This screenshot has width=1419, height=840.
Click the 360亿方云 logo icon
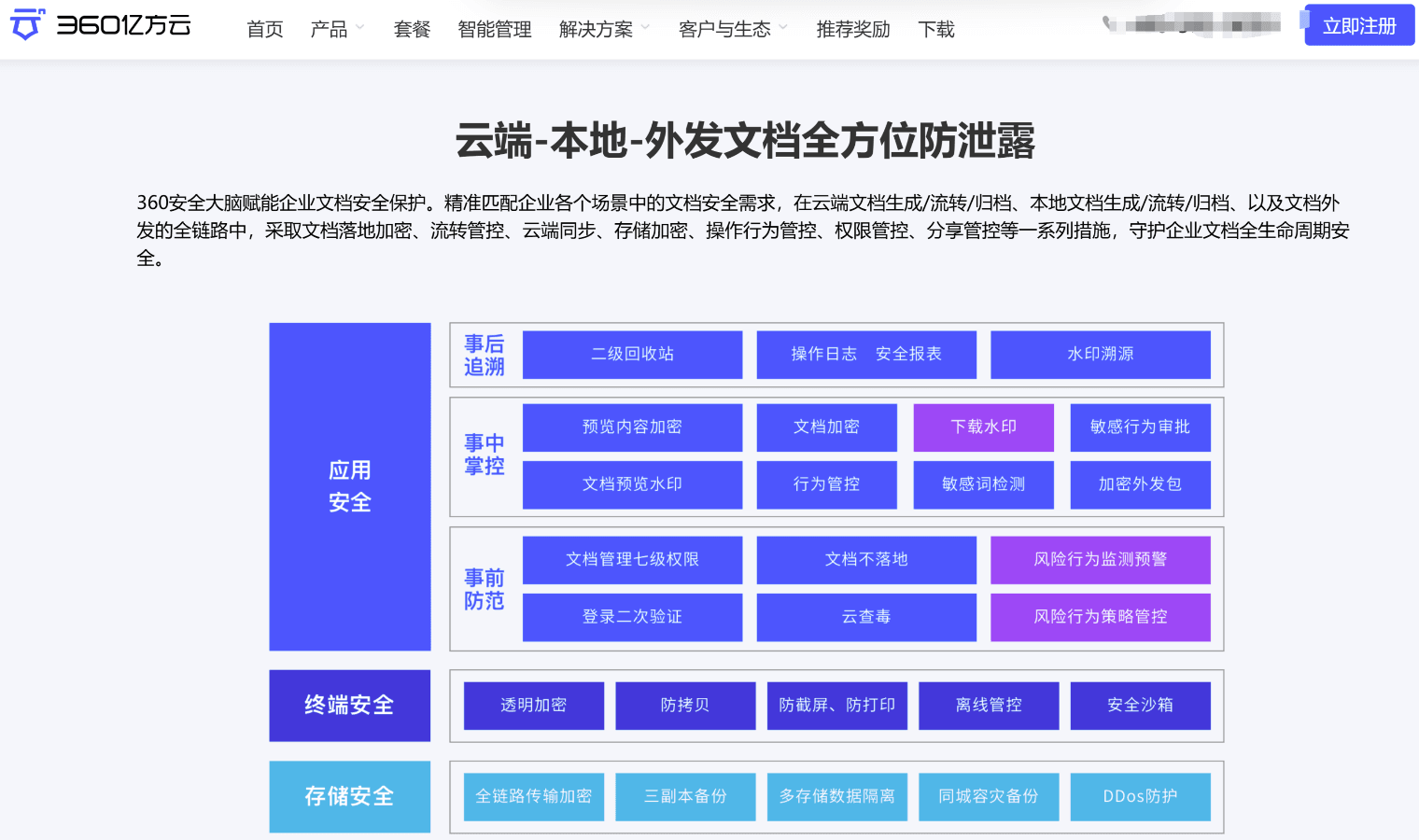[27, 24]
